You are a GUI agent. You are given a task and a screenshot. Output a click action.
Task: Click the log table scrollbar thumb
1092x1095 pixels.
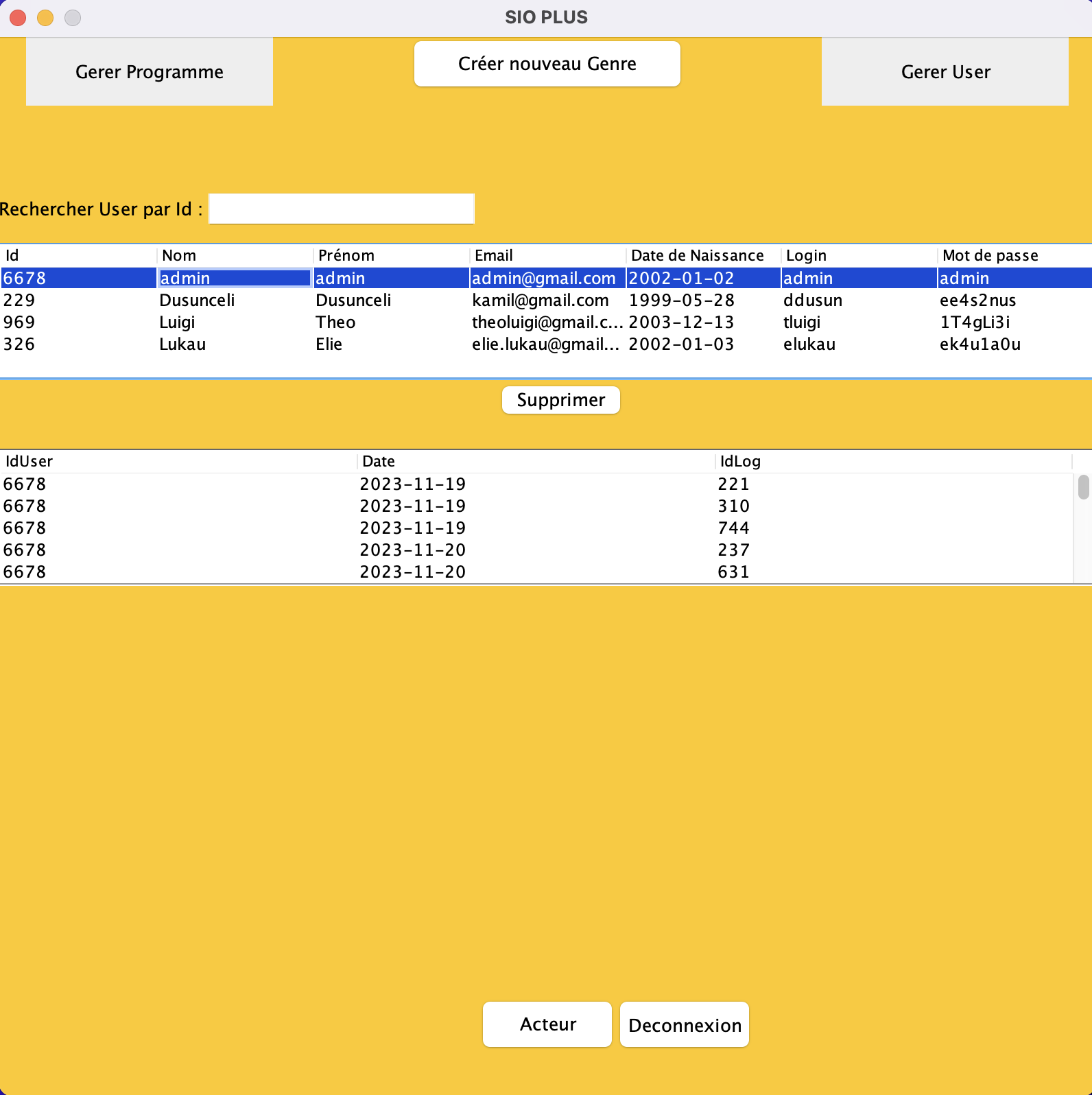[1083, 487]
